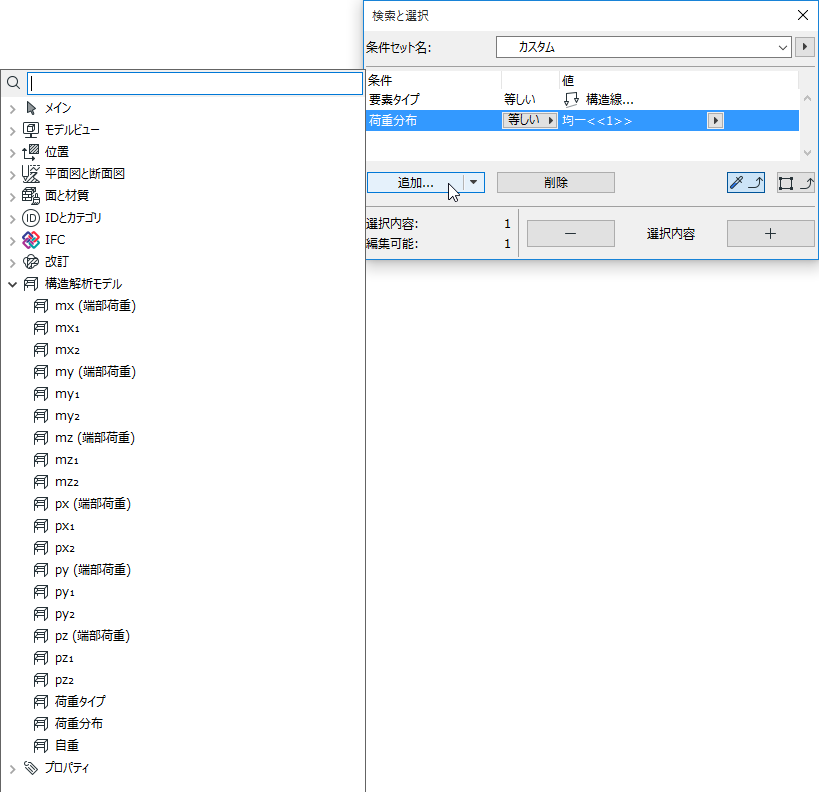Expand the IFC category

click(x=13, y=241)
